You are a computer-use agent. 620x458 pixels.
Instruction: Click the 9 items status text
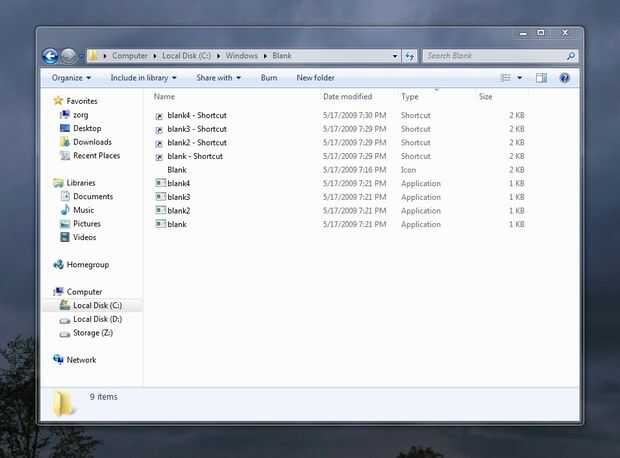103,397
